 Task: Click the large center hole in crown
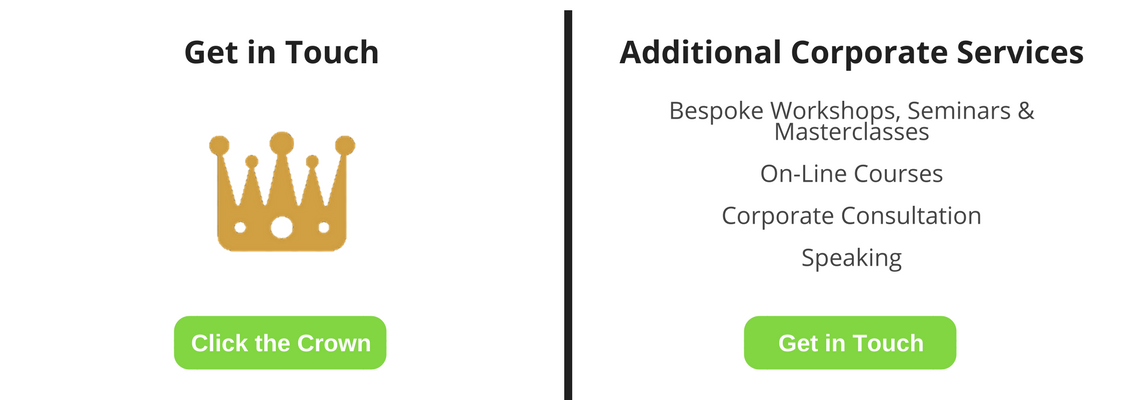(281, 228)
